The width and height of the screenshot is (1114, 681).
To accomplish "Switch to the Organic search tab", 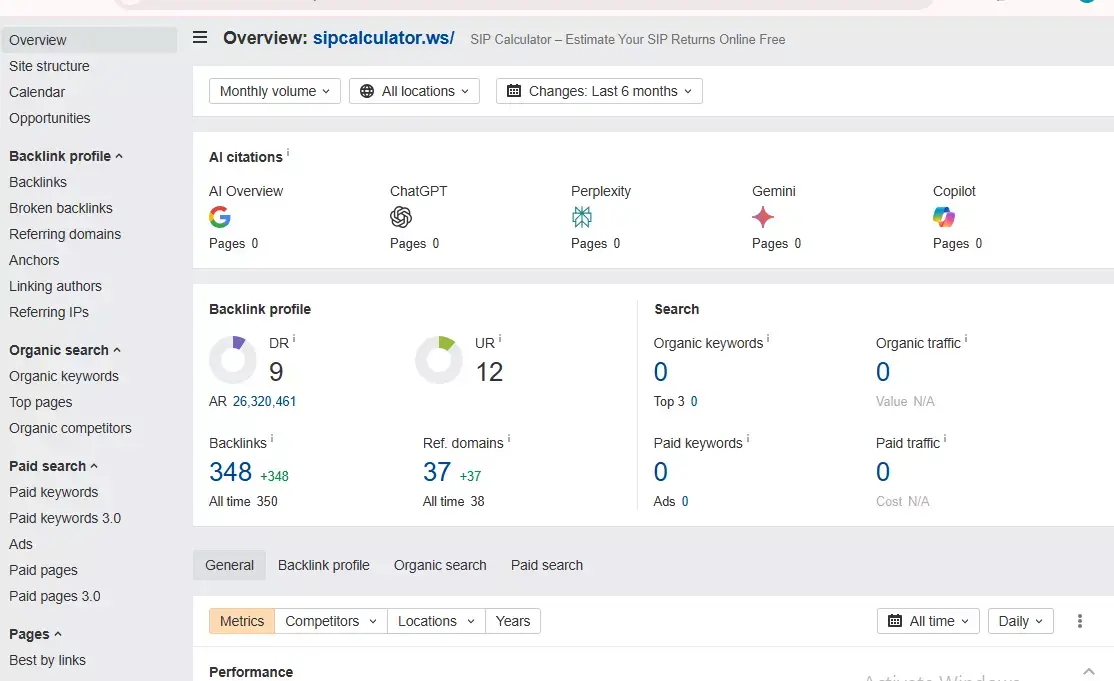I will 440,565.
